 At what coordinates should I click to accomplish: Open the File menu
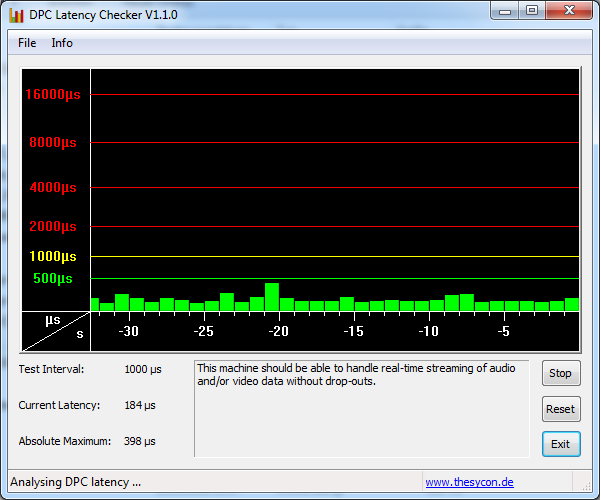pos(27,43)
